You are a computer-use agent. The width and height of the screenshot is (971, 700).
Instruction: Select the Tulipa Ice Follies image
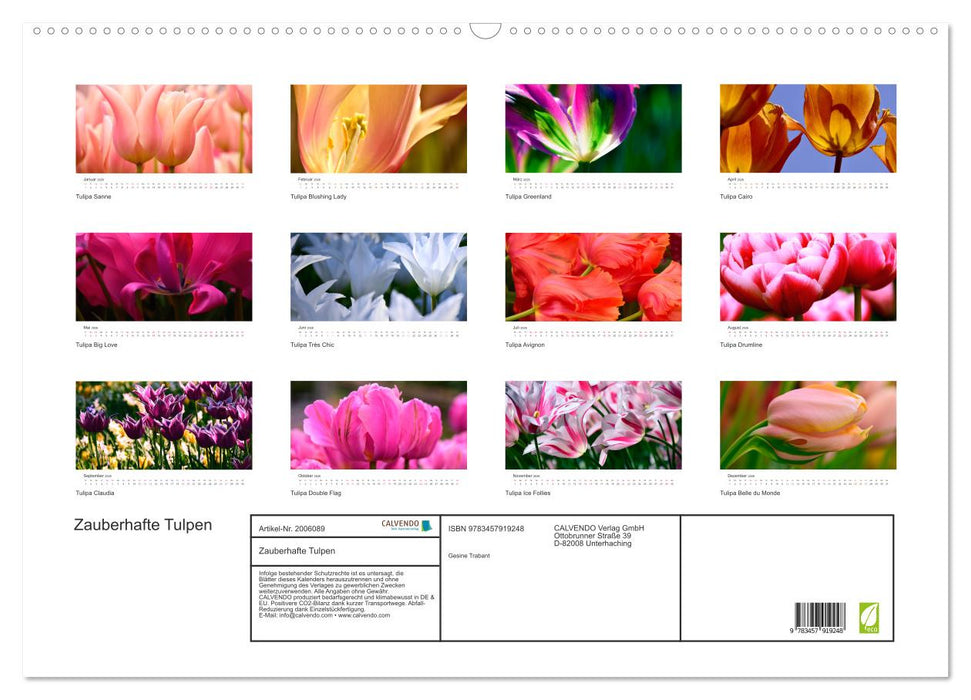[592, 424]
